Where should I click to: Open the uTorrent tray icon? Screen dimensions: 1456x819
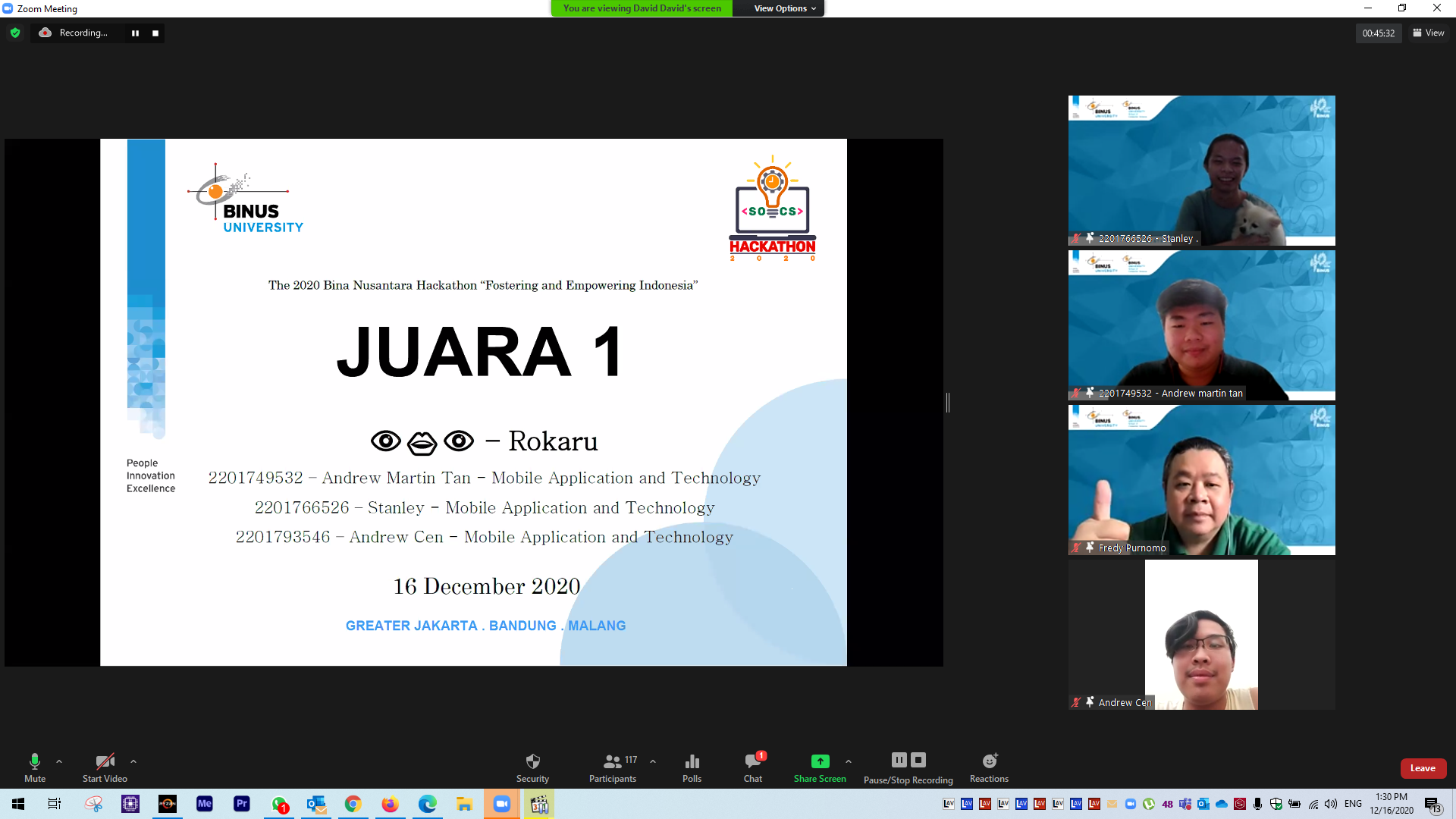(1149, 804)
